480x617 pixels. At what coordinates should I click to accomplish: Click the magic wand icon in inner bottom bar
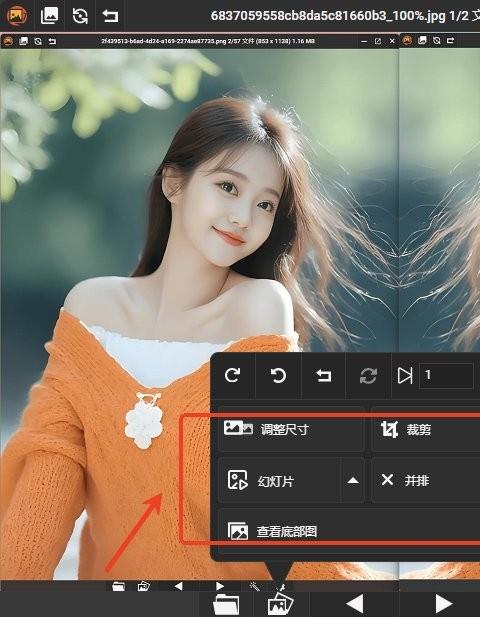[255, 587]
